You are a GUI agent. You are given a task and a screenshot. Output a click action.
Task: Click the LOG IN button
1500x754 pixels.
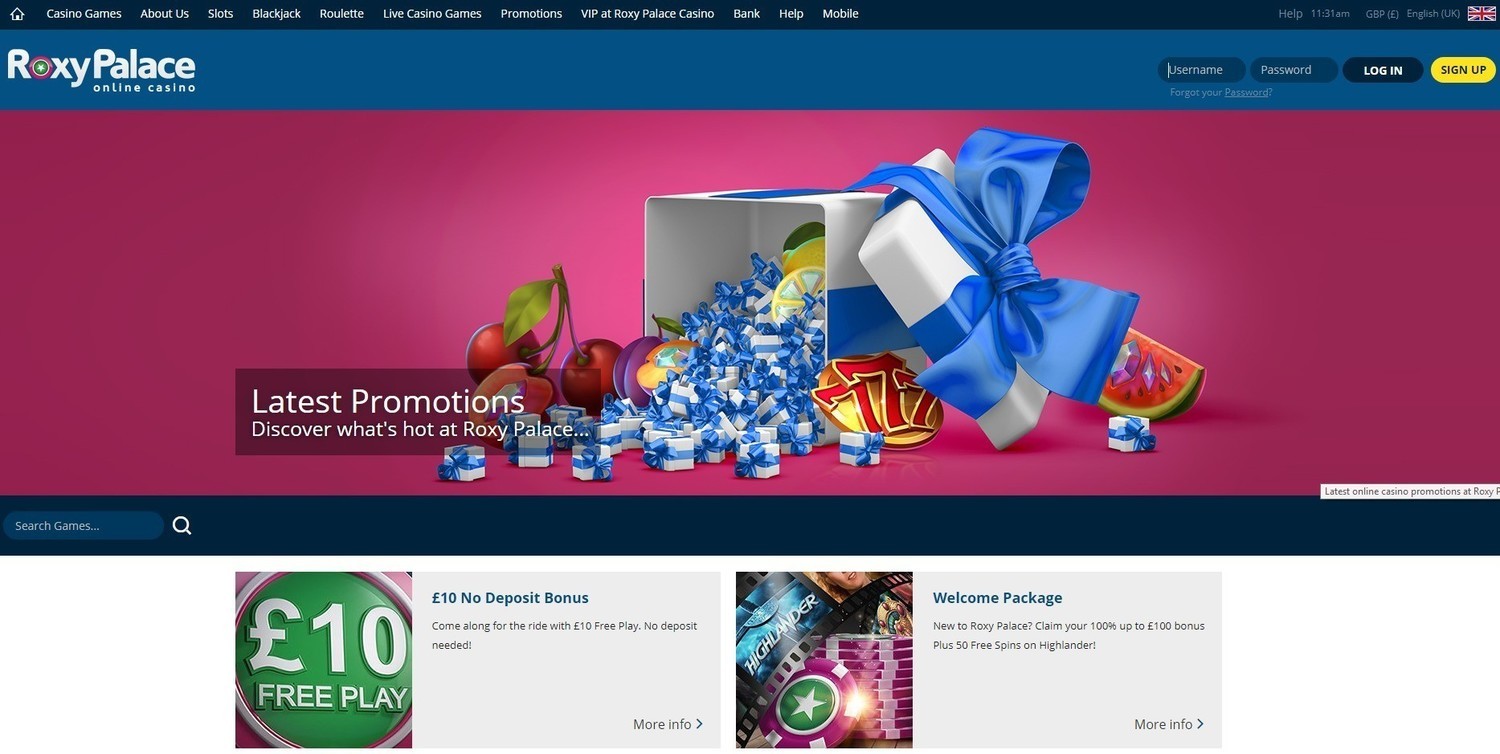point(1382,70)
